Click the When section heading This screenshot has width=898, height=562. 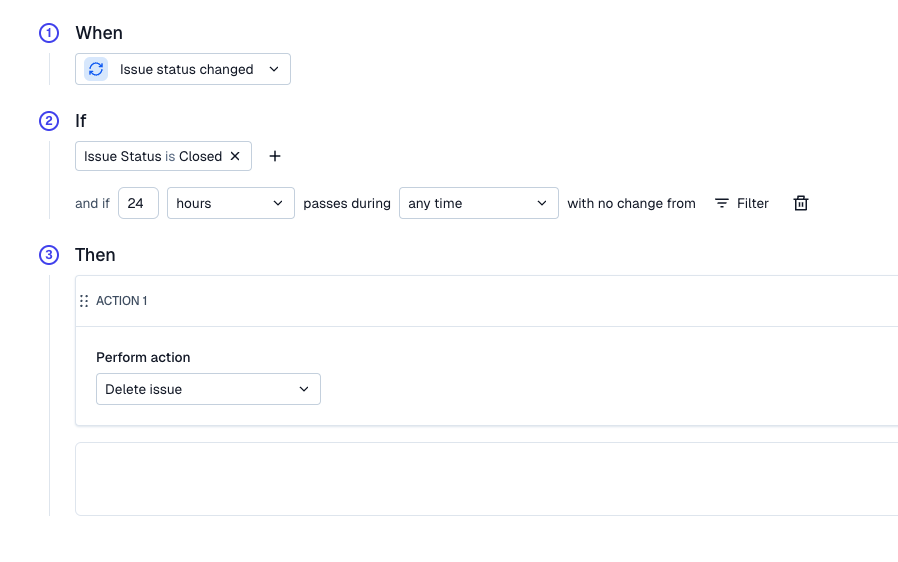click(x=99, y=33)
